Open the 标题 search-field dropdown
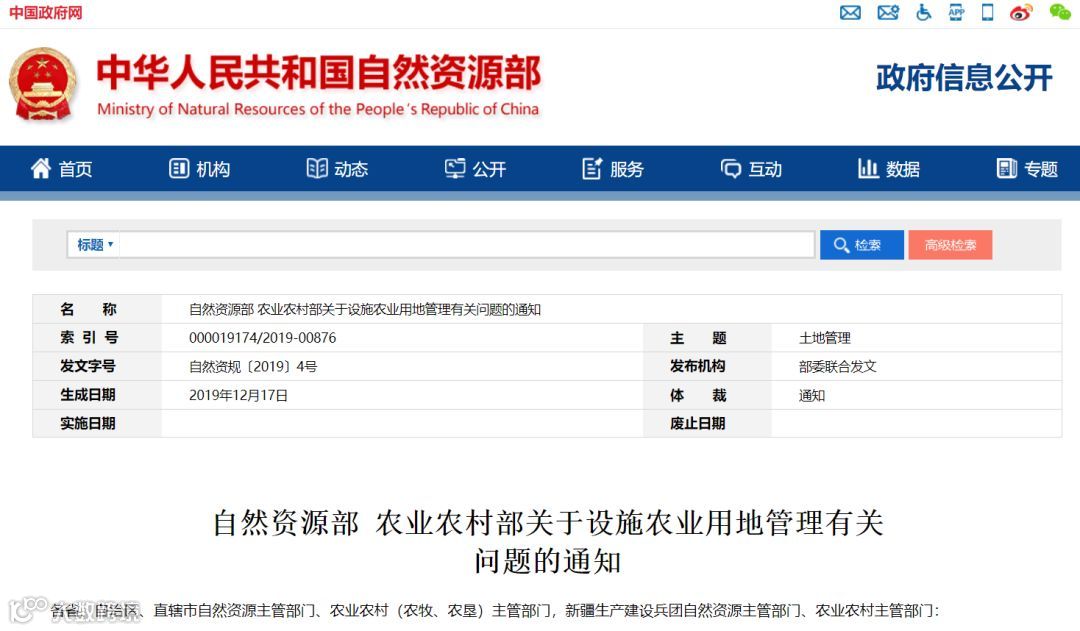Viewport: 1080px width, 631px height. tap(94, 245)
